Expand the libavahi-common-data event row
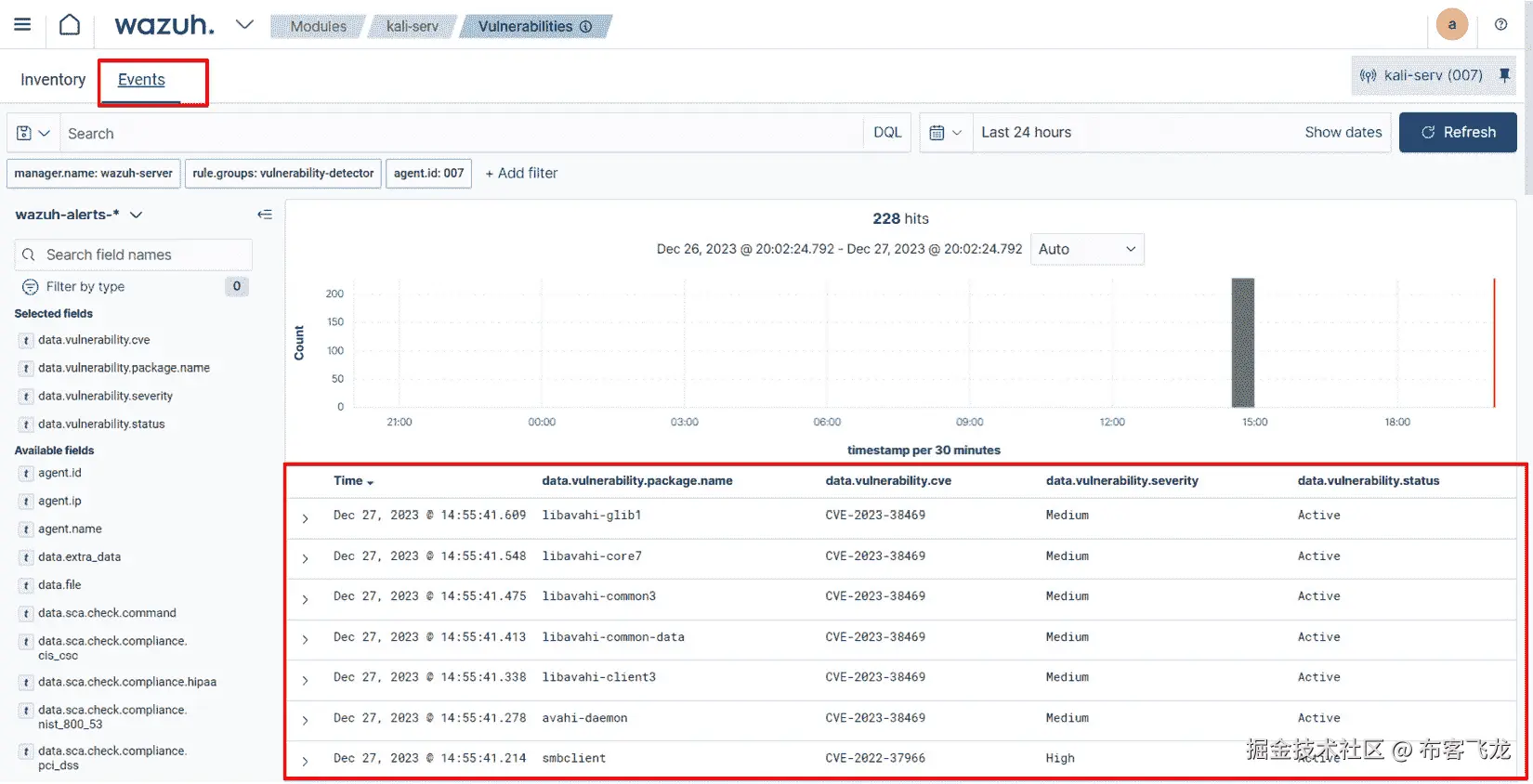The image size is (1533, 784). (305, 639)
